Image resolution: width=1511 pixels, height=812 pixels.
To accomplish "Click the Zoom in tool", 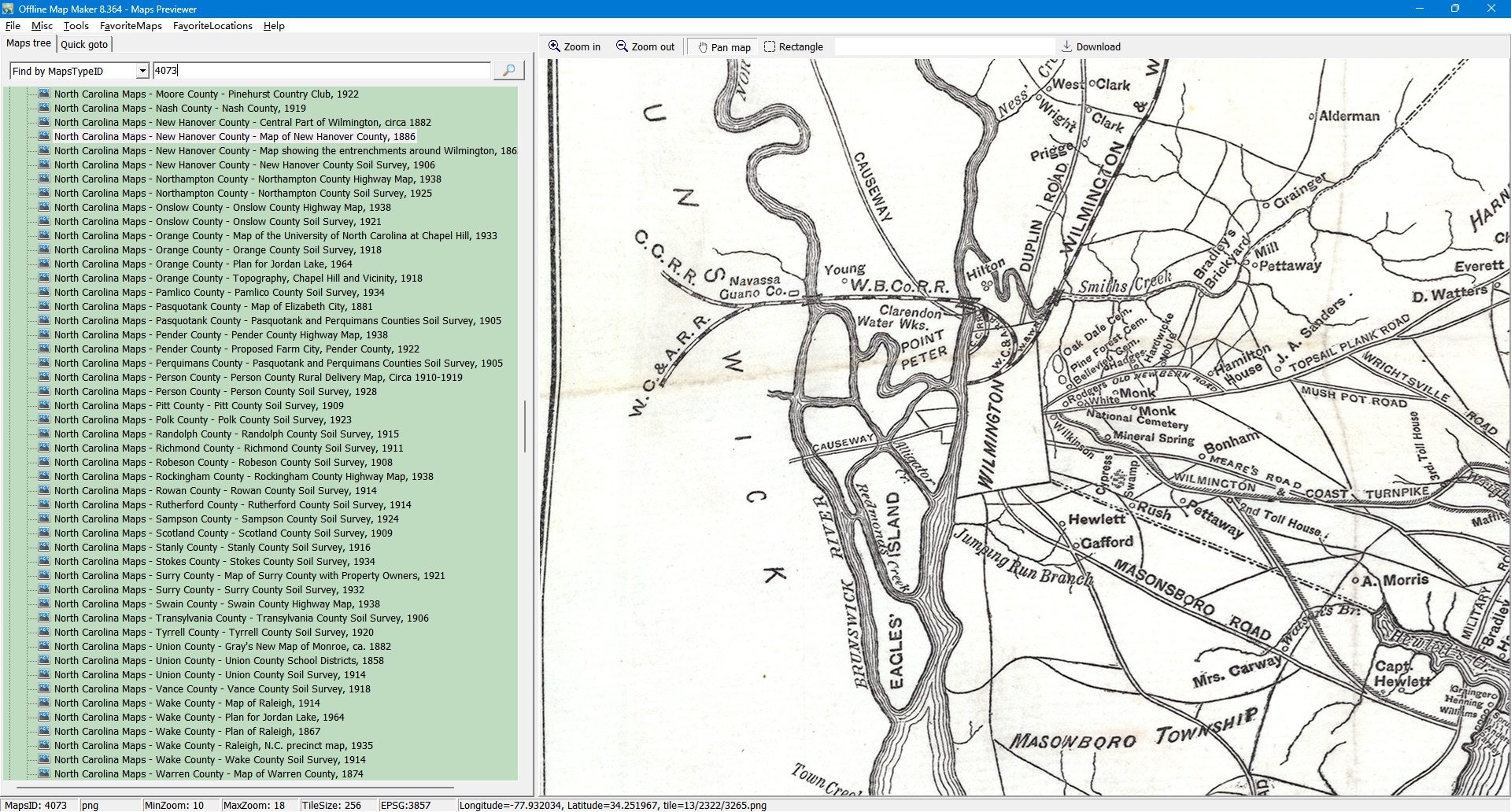I will 574,46.
